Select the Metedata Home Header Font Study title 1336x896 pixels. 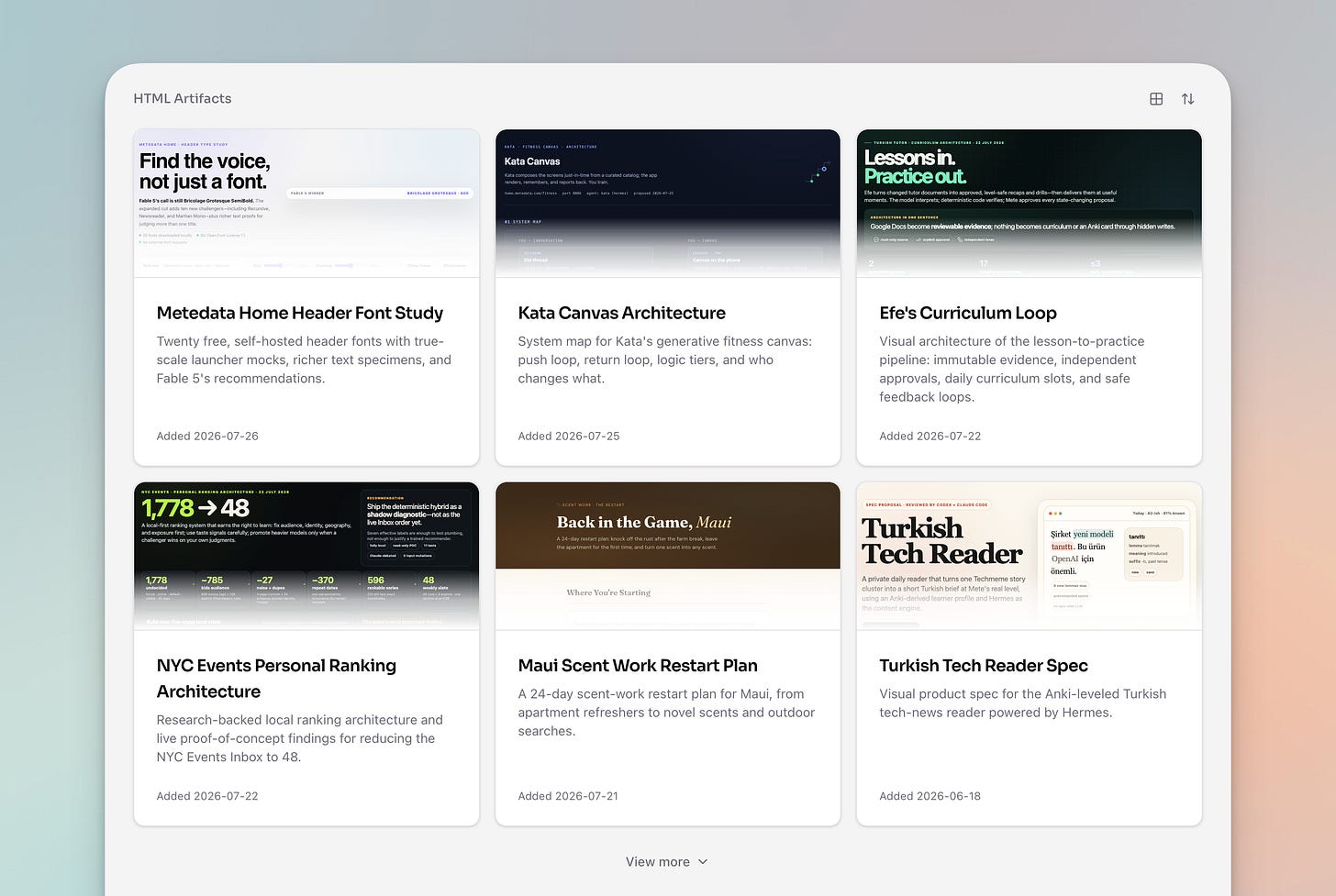coord(300,313)
